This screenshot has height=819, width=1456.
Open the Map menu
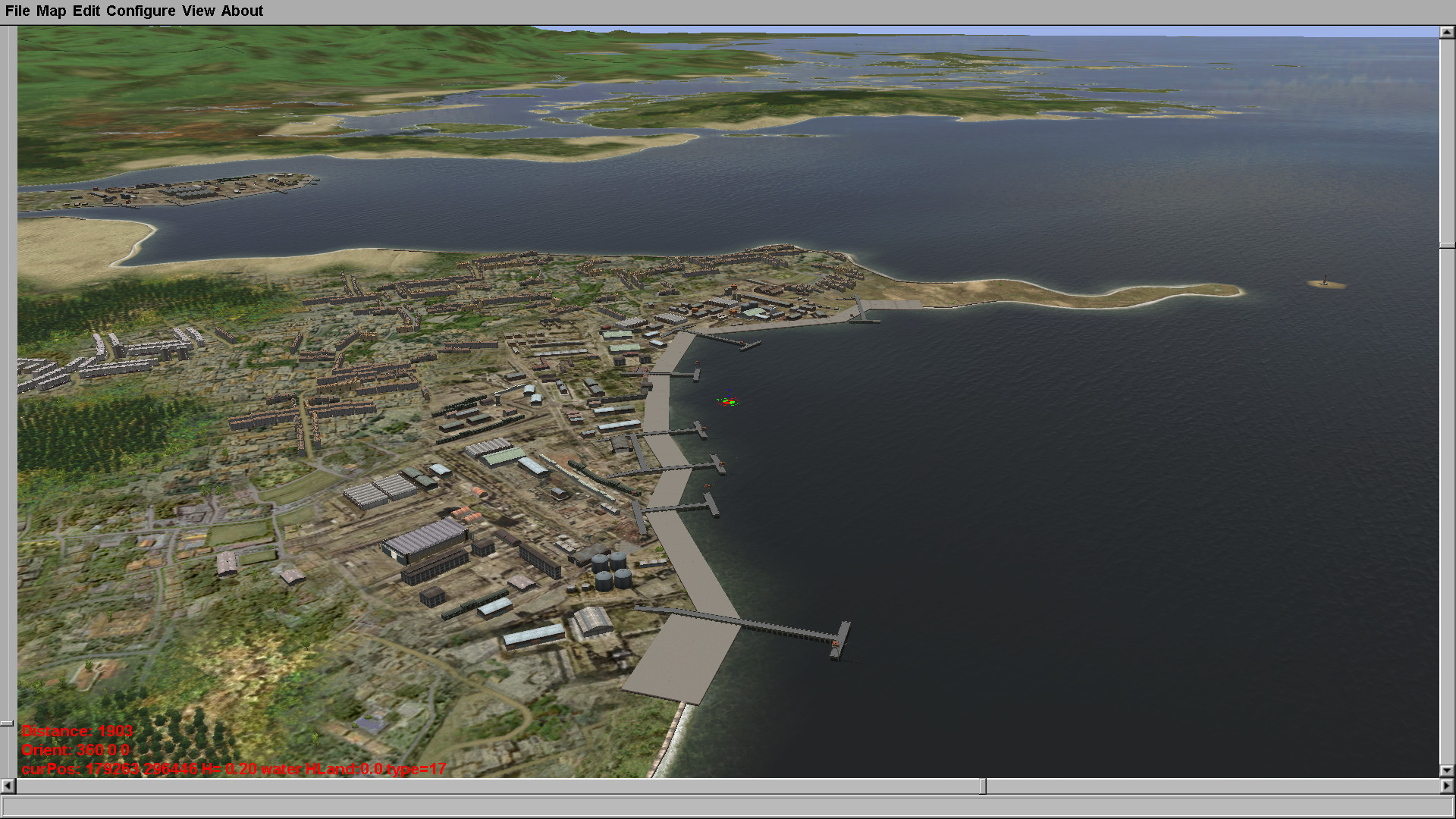[51, 11]
